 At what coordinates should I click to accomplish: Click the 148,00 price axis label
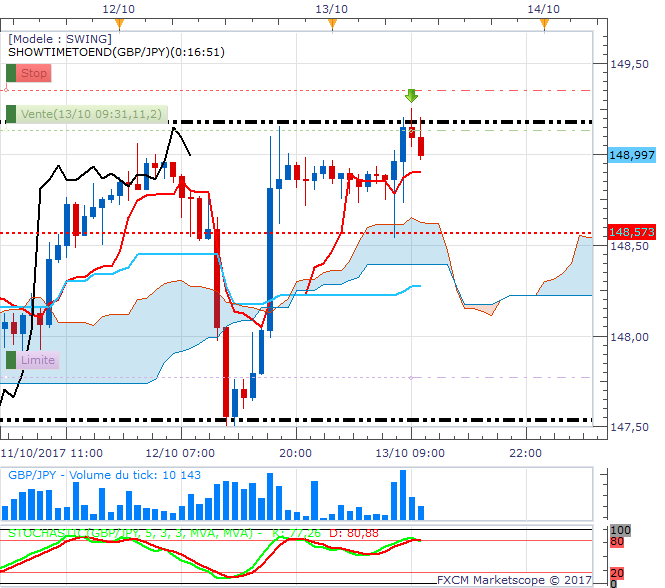(x=629, y=337)
